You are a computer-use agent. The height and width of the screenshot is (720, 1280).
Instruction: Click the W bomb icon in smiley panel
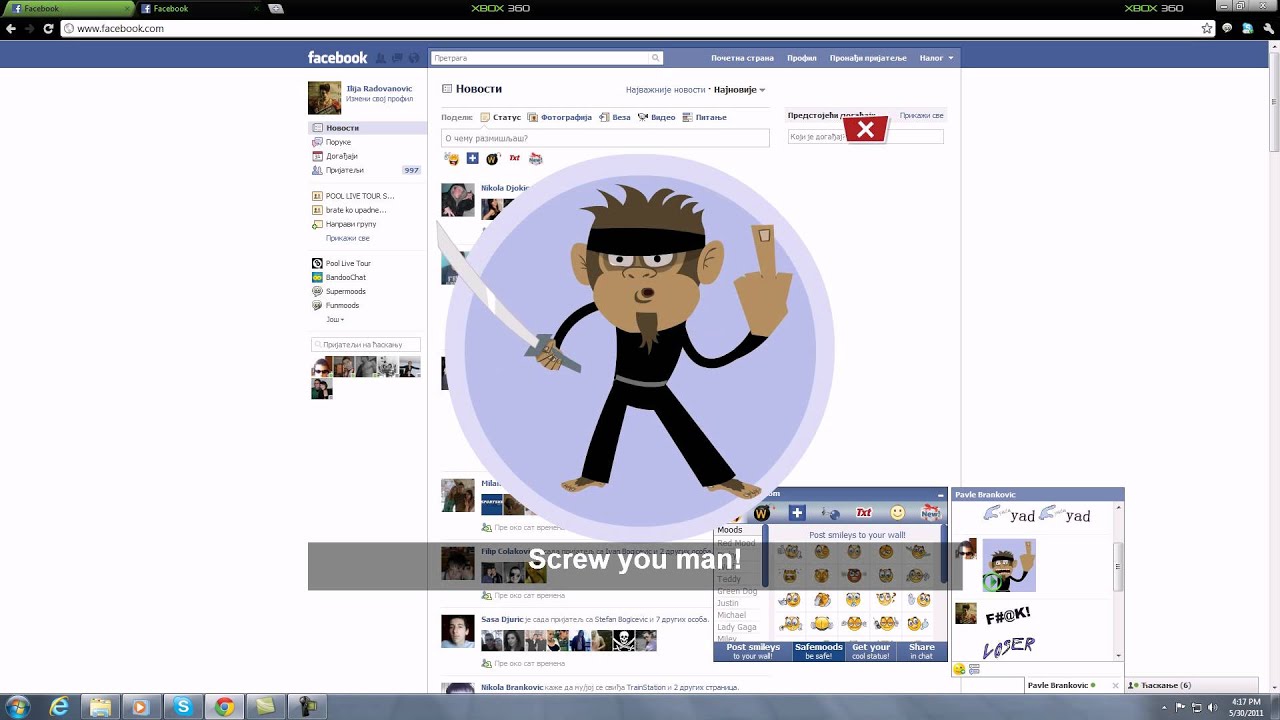click(x=762, y=513)
